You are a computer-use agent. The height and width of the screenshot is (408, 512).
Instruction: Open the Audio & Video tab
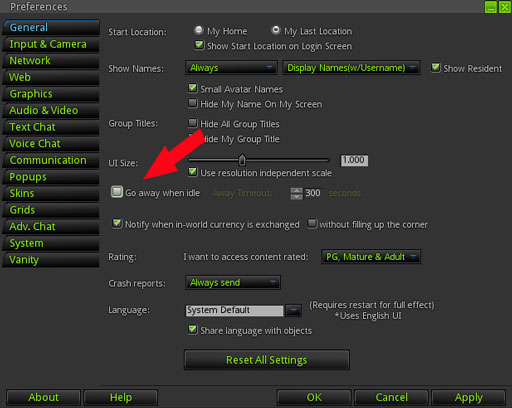[x=51, y=111]
